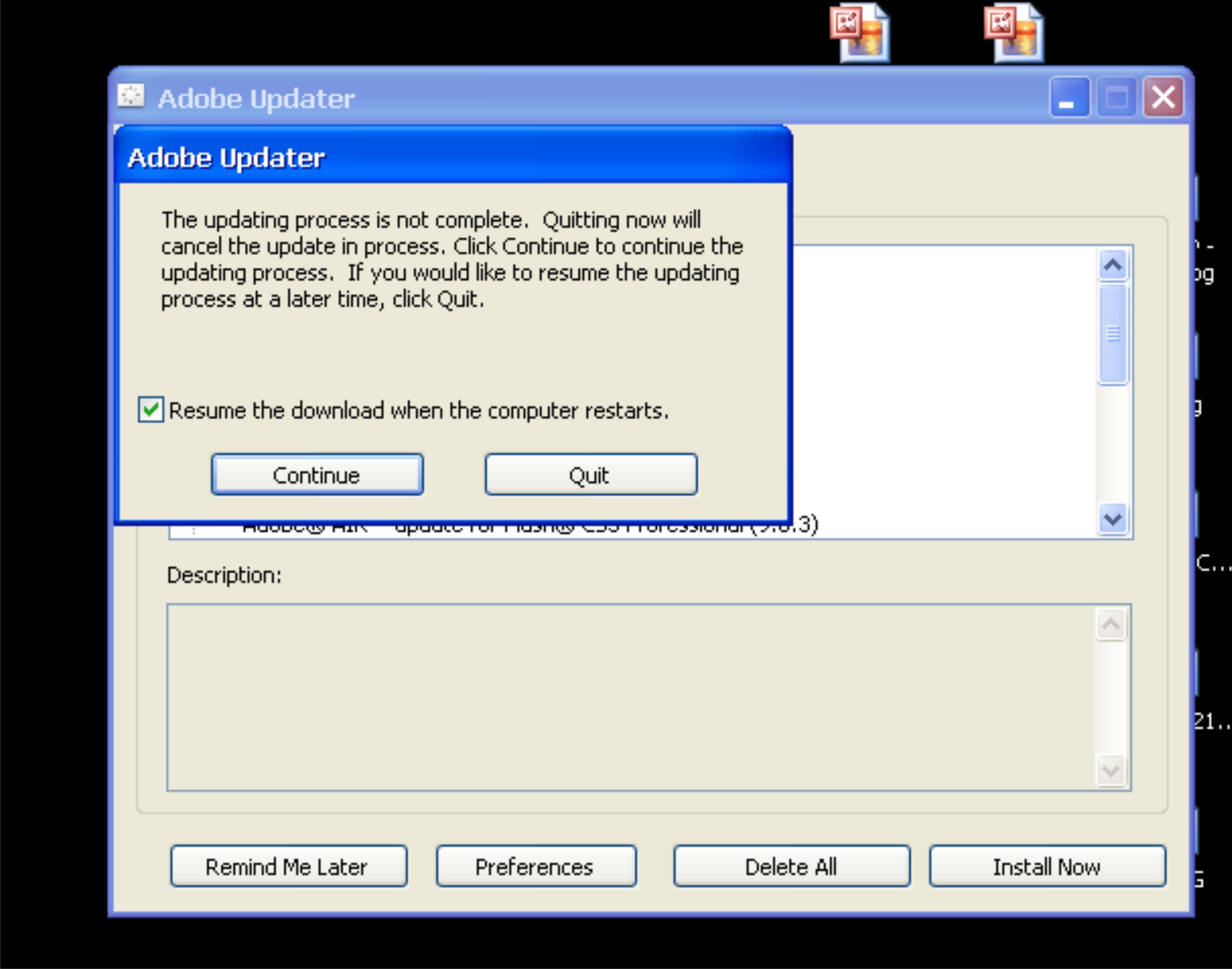
Task: Click the Install Now button
Action: pos(1047,866)
